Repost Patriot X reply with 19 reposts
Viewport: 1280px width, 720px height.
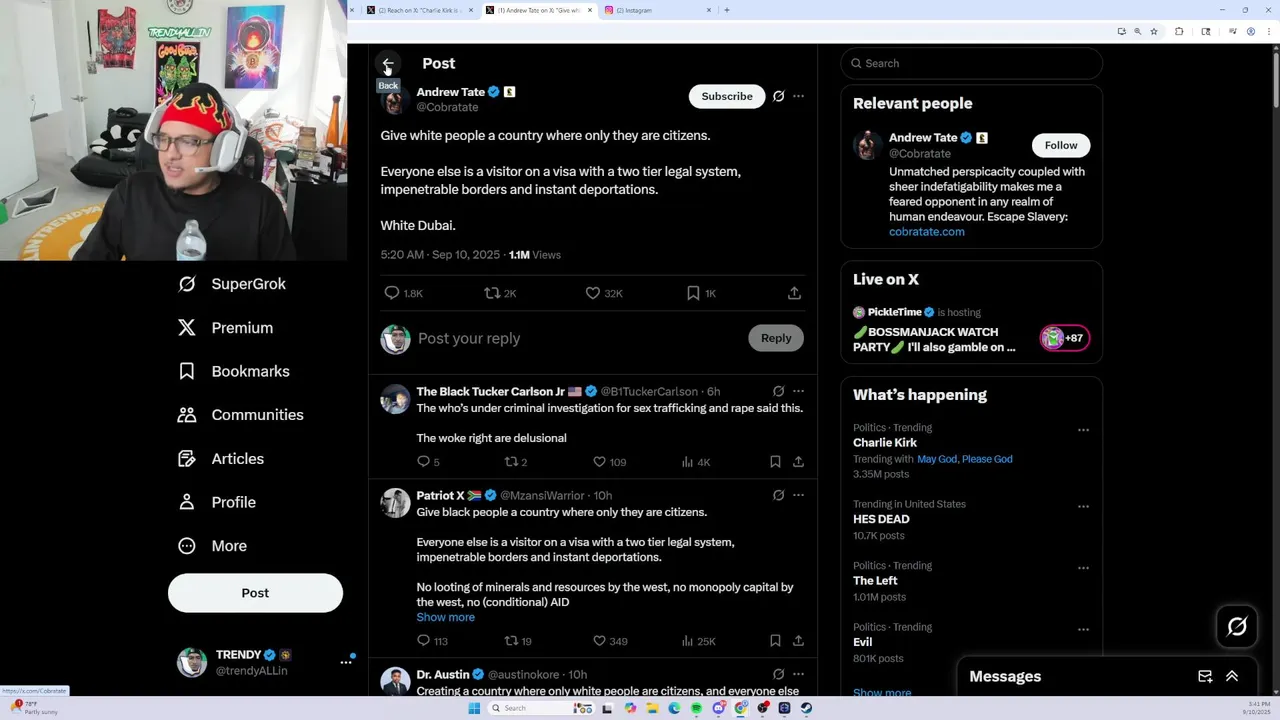tap(518, 641)
